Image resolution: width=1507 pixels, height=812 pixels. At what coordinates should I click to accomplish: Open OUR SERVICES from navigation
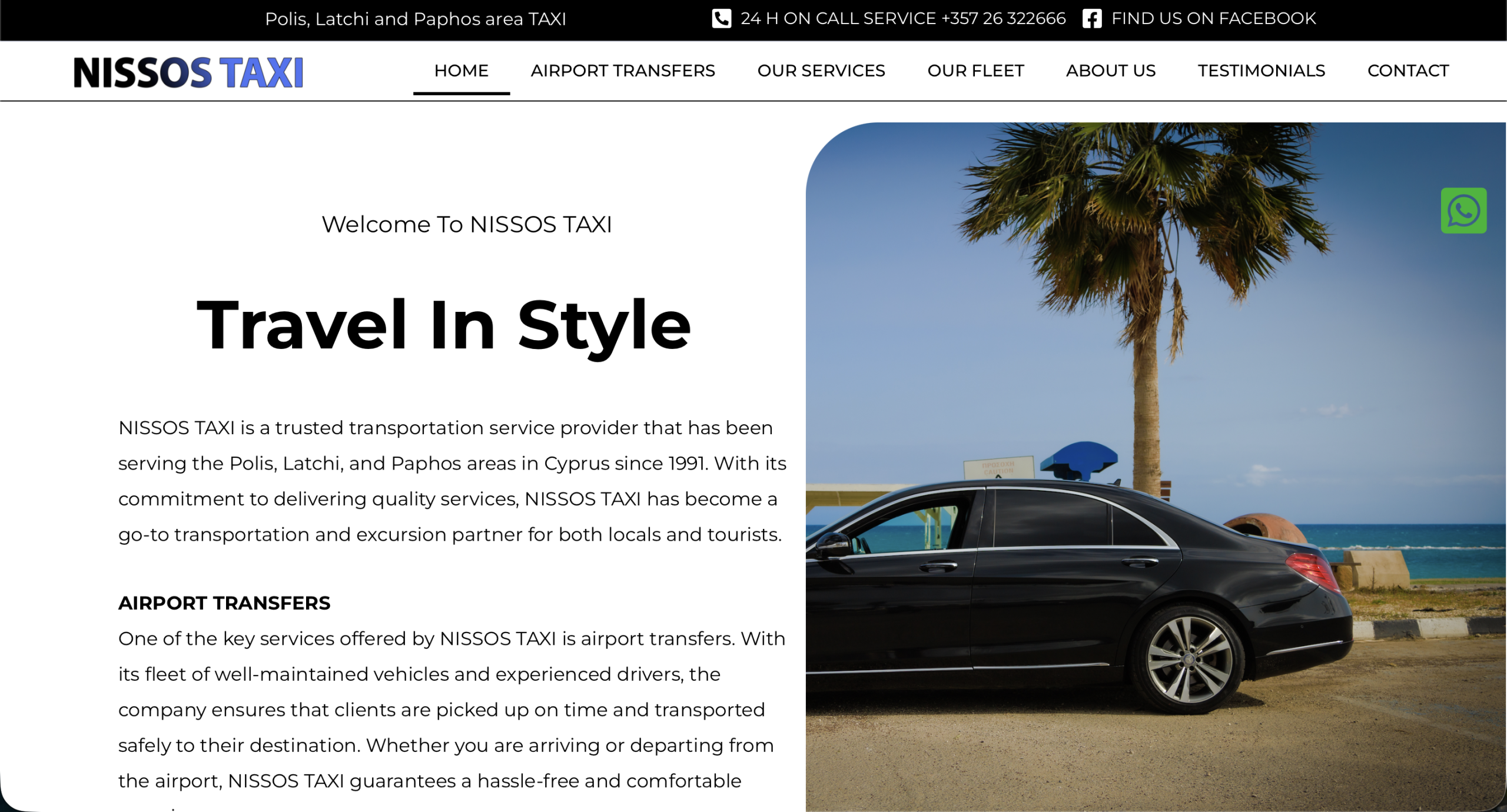(821, 71)
